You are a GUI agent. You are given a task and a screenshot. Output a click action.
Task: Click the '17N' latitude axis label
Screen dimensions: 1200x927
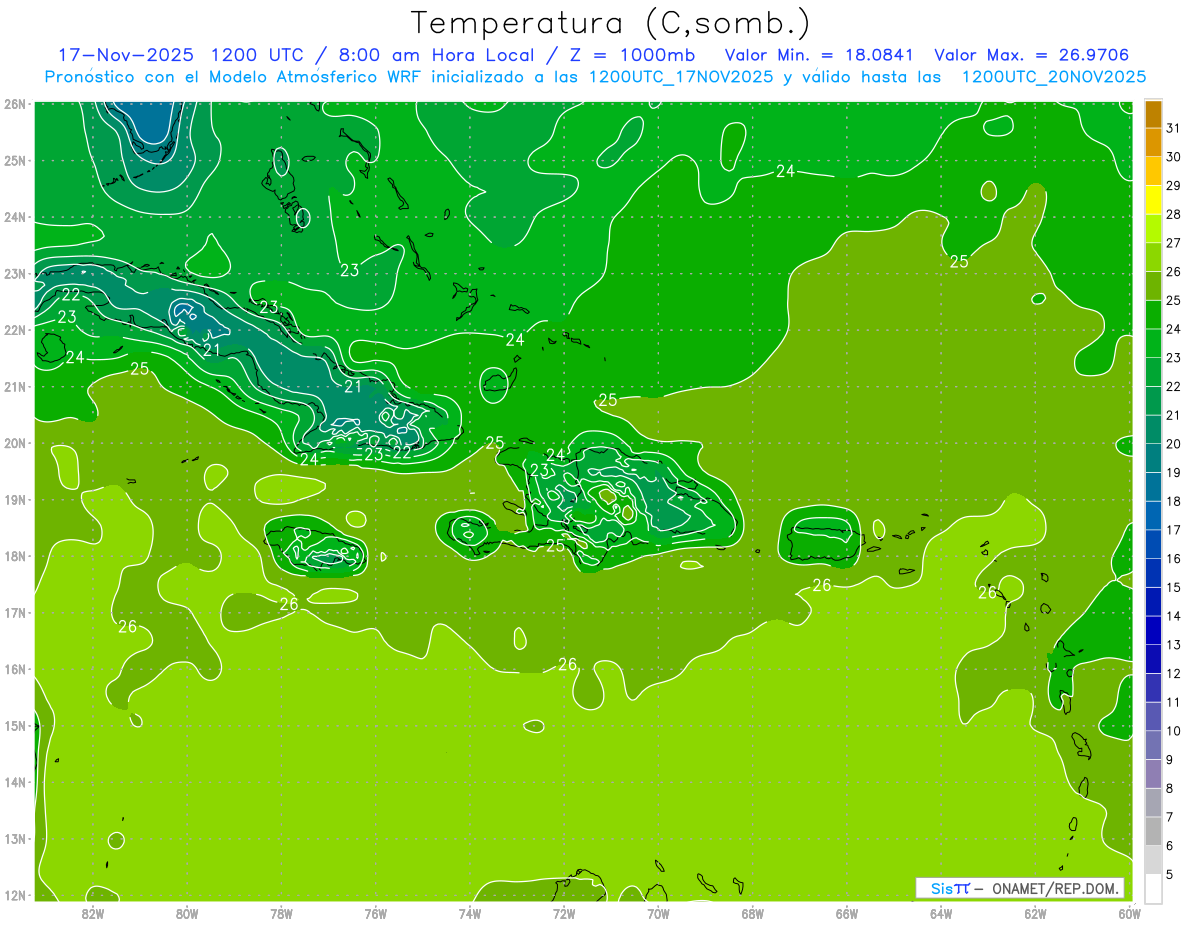[15, 613]
